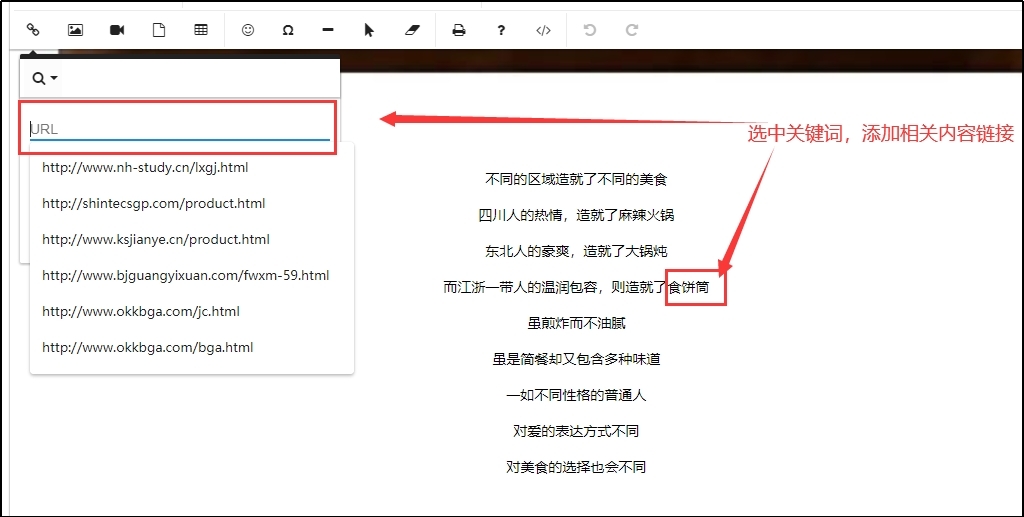Viewport: 1024px width, 517px height.
Task: Expand the link search dropdown
Action: click(x=45, y=78)
